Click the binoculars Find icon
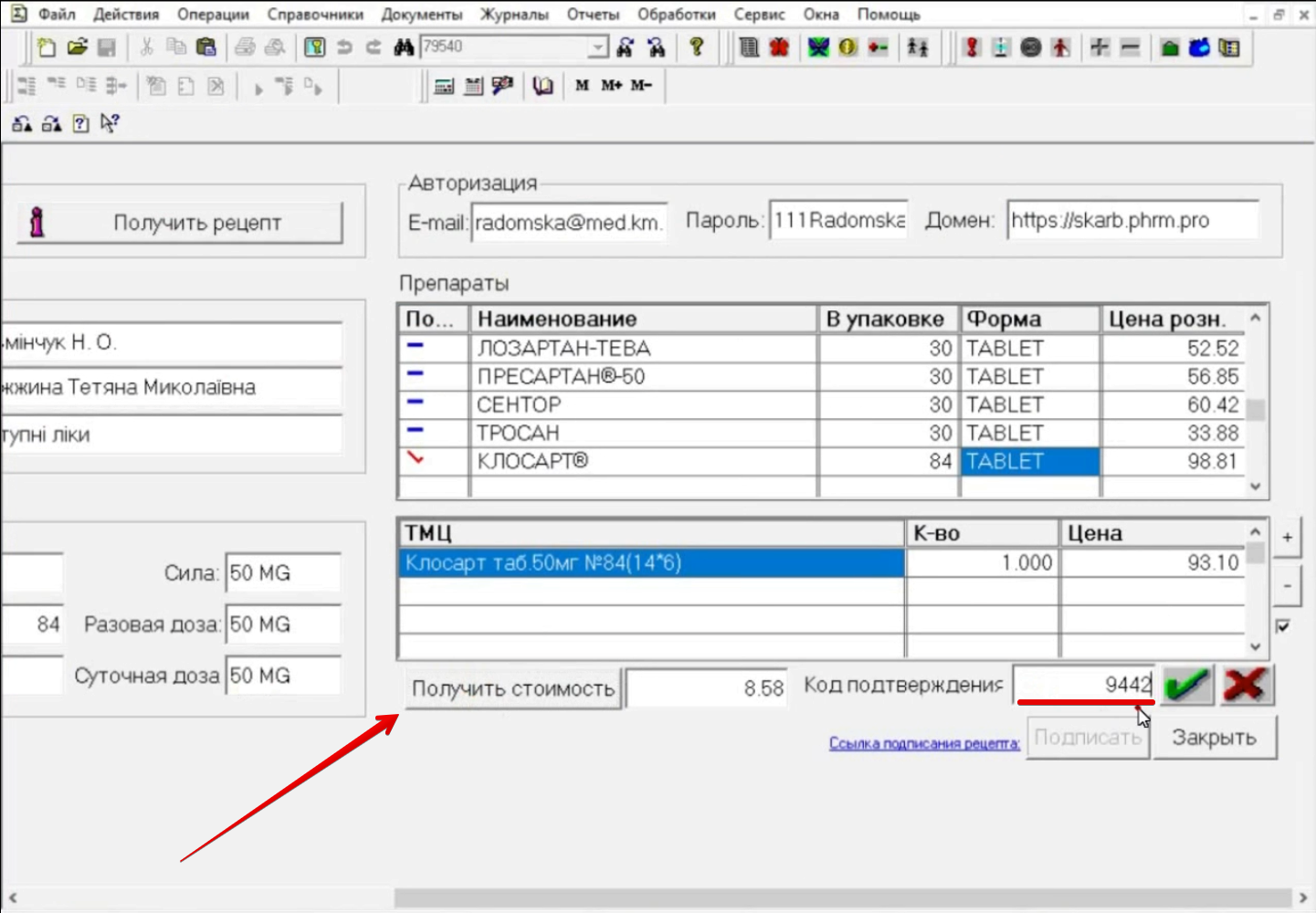 pyautogui.click(x=404, y=47)
